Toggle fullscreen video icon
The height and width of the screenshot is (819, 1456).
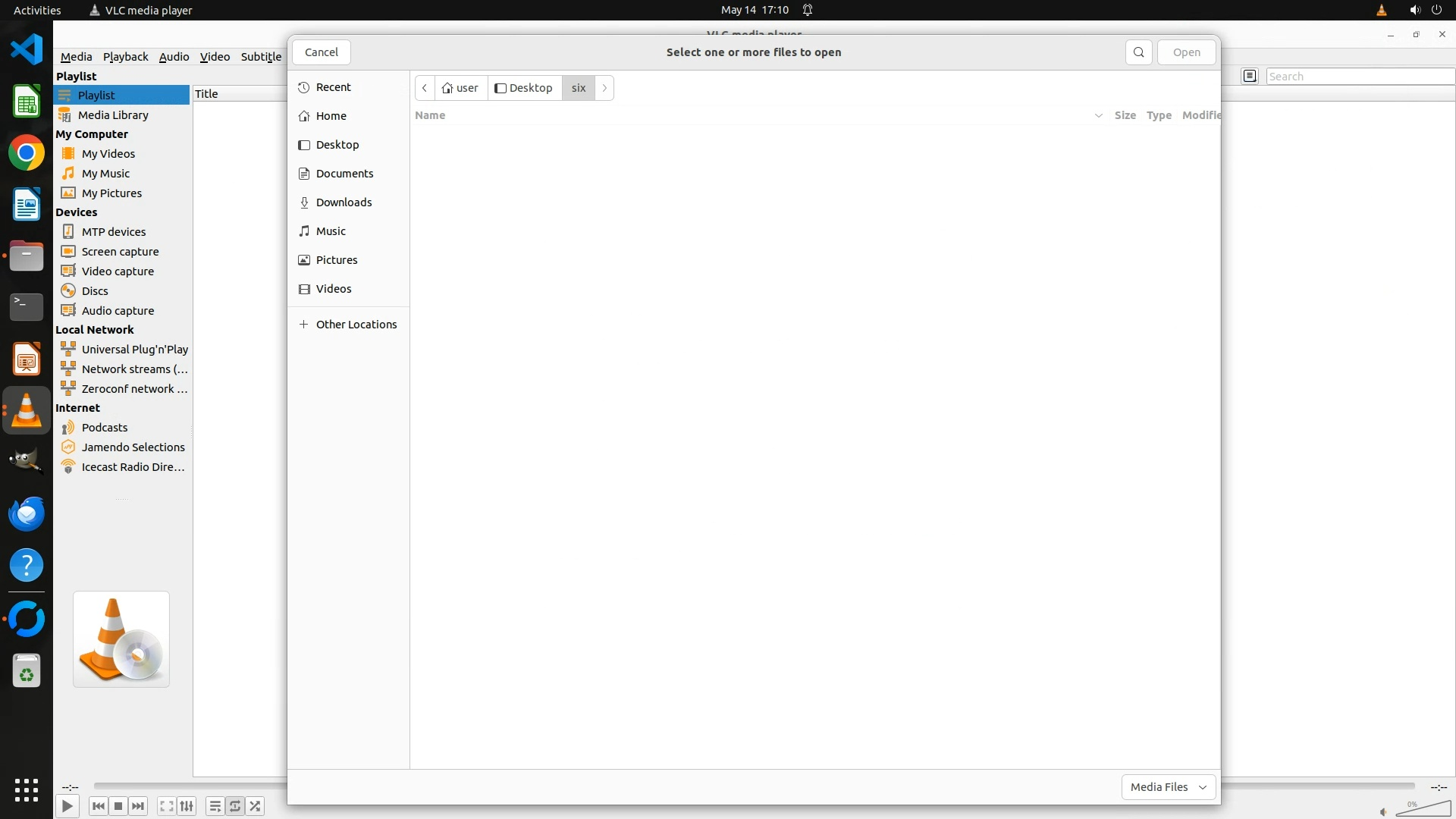pos(167,806)
